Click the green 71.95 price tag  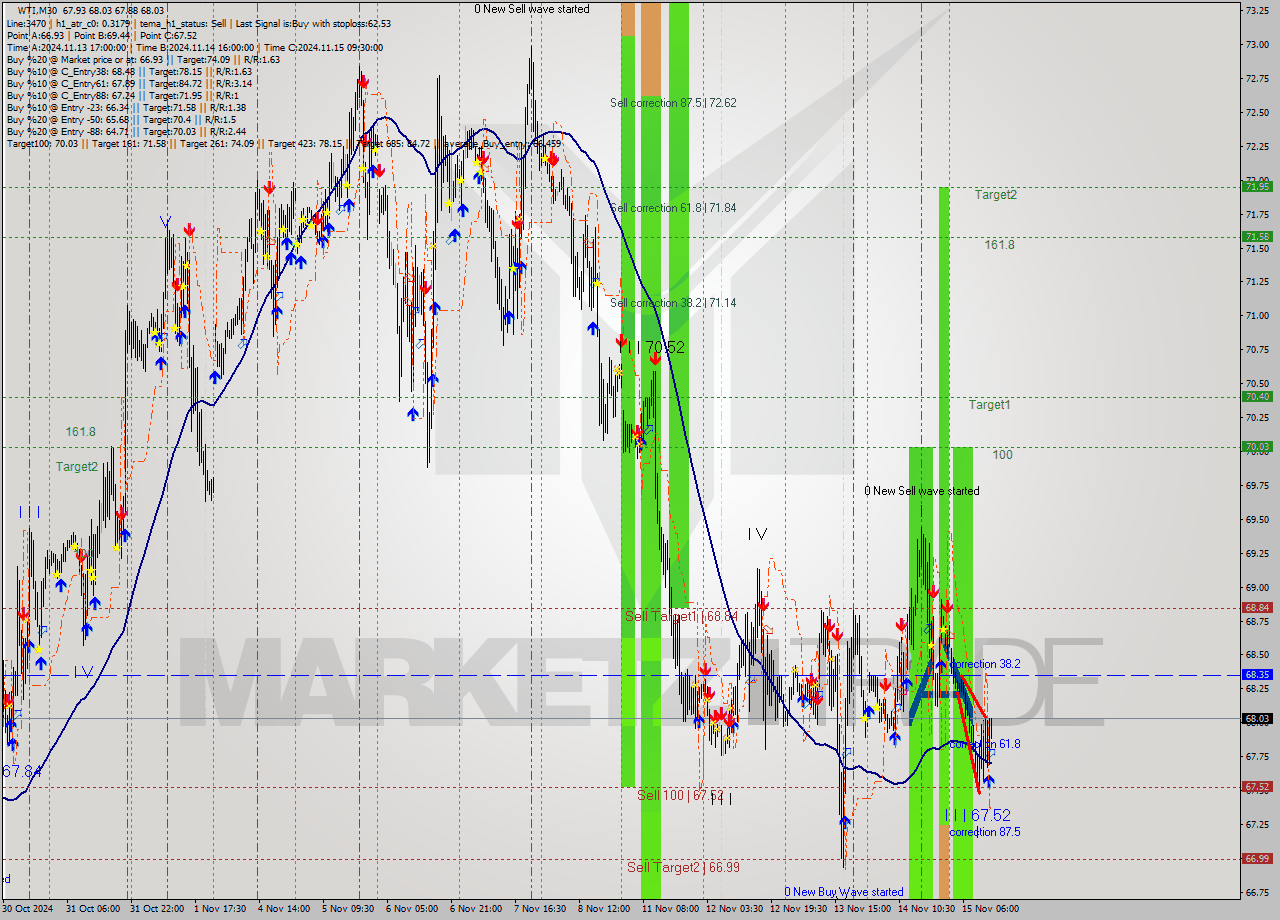[x=1256, y=186]
